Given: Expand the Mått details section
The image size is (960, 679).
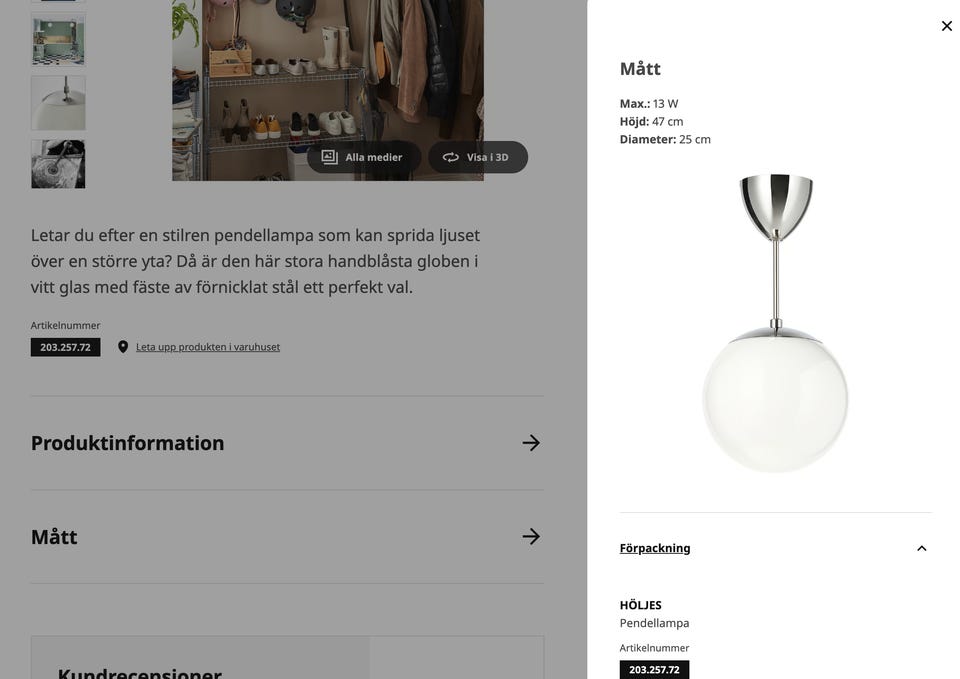Looking at the screenshot, I should coord(54,535).
